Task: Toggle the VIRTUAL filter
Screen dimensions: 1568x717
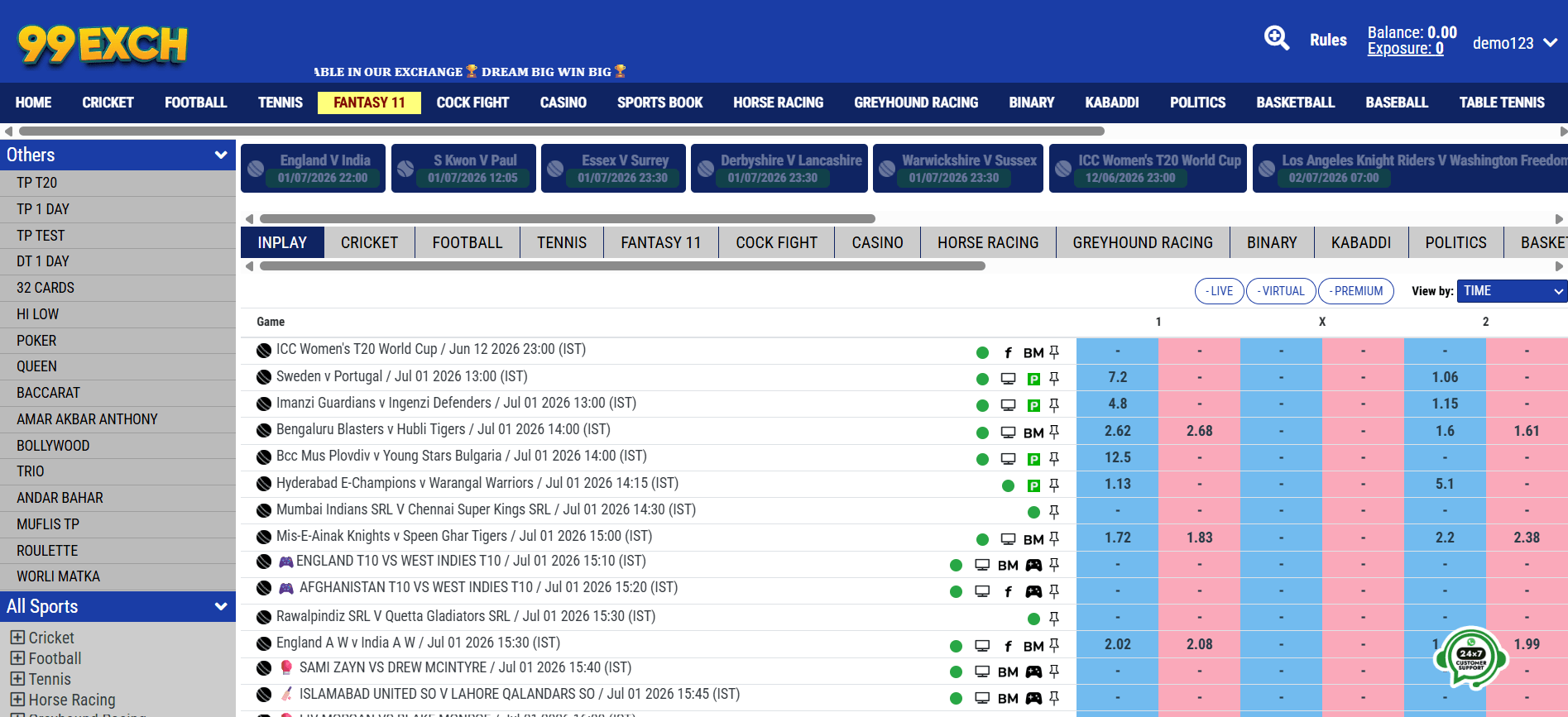Action: pyautogui.click(x=1281, y=291)
